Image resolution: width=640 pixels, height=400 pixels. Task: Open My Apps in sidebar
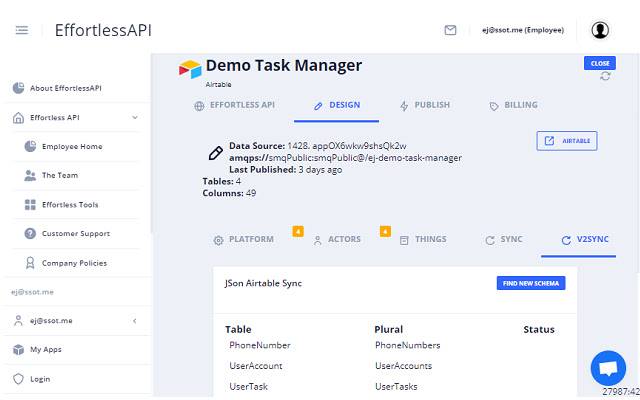coord(45,350)
